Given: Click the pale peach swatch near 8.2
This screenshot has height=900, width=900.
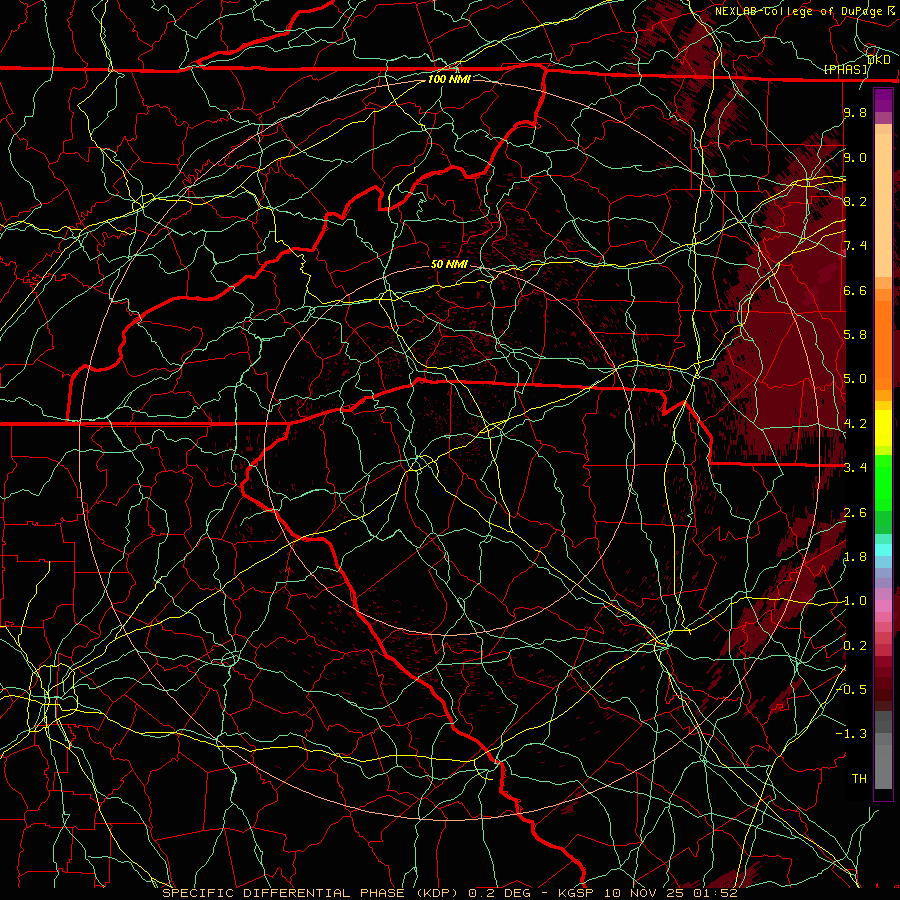Looking at the screenshot, I should click(883, 205).
